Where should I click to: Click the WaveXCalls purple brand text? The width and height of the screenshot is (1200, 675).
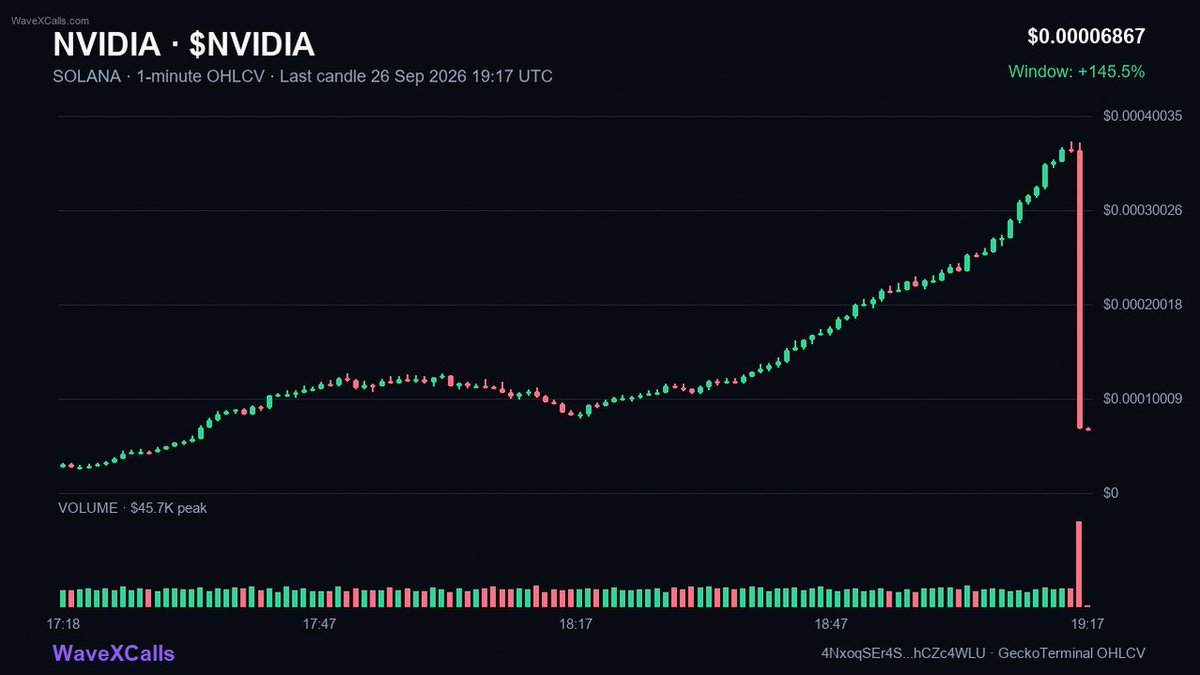coord(113,654)
